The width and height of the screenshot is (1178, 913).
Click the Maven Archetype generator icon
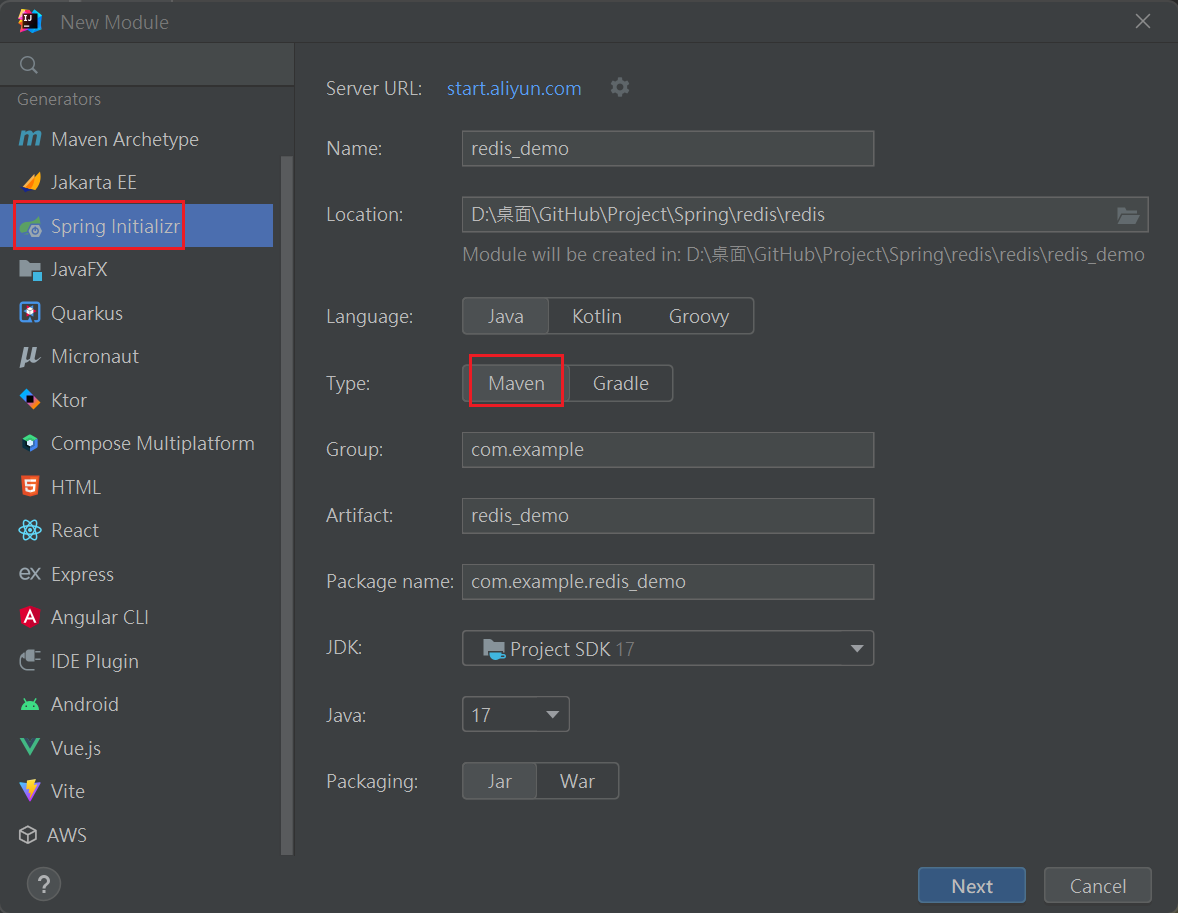pyautogui.click(x=30, y=138)
